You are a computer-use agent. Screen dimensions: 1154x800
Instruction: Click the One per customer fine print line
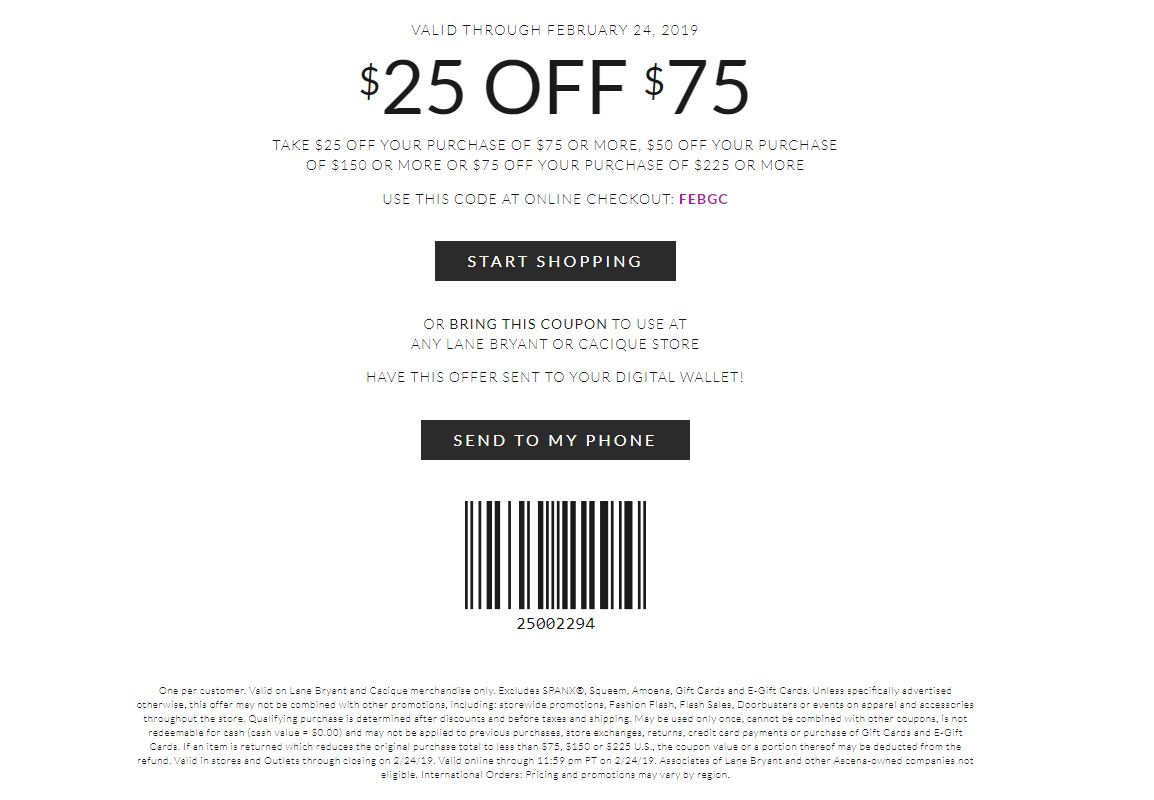[555, 690]
